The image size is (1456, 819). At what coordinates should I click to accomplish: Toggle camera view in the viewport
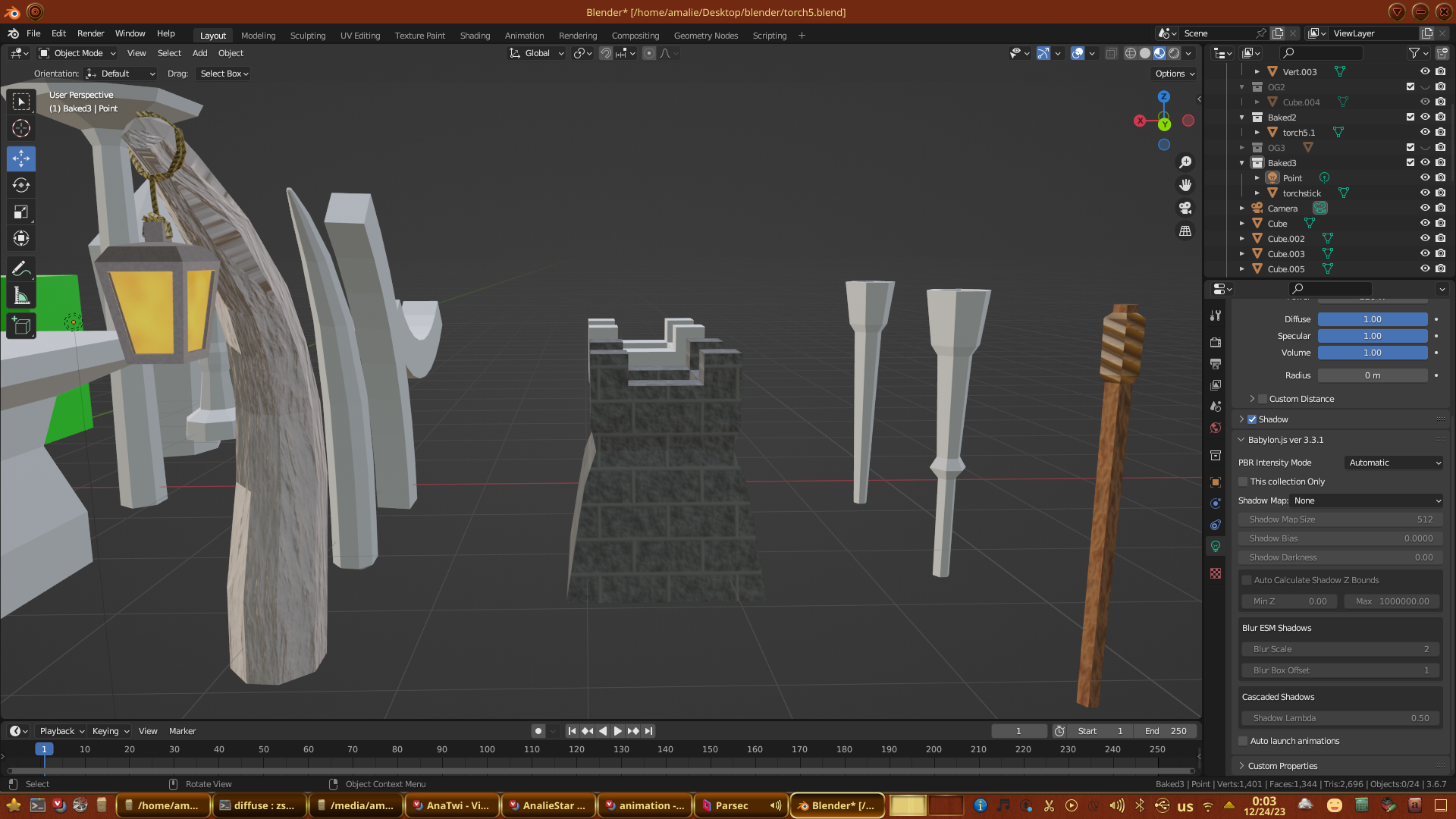[1185, 208]
